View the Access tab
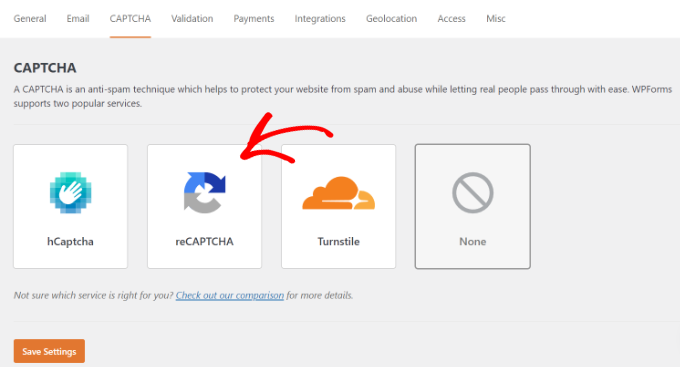This screenshot has height=367, width=680. coord(451,19)
